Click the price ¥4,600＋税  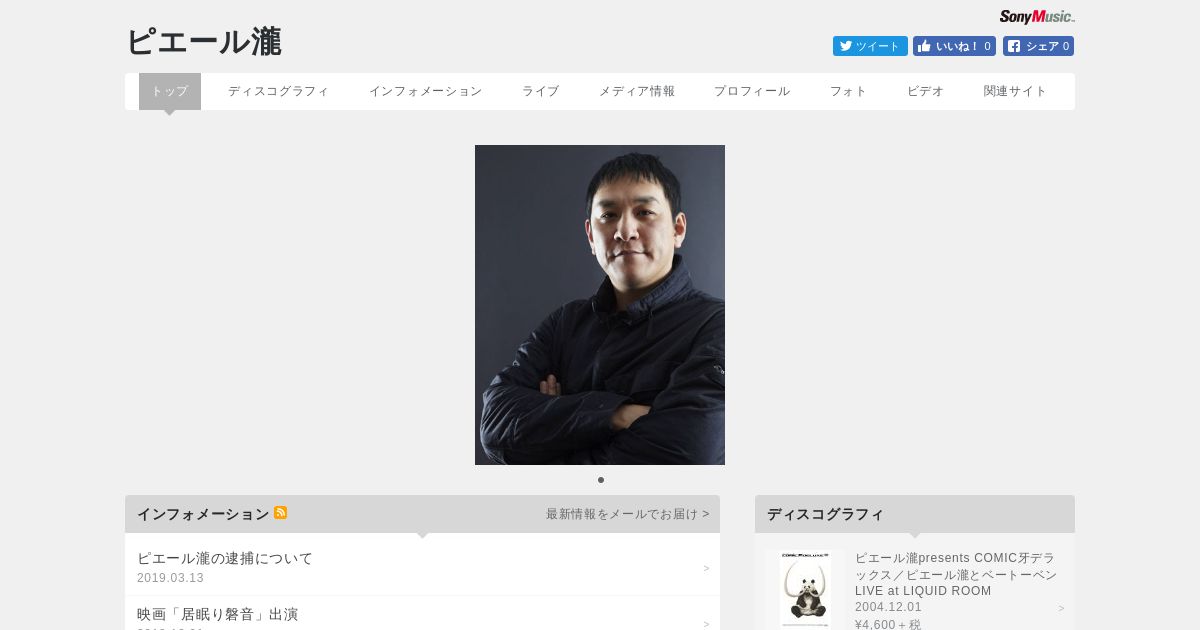pyautogui.click(x=888, y=624)
